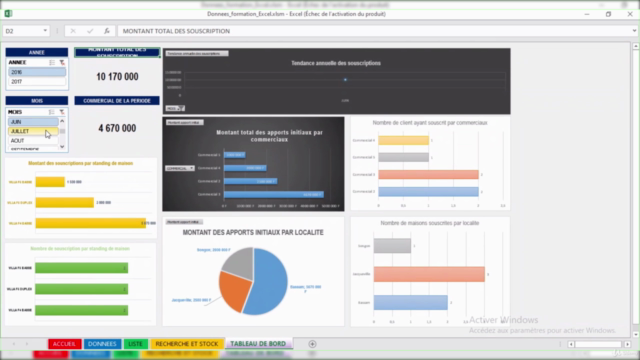Image resolution: width=640 pixels, height=360 pixels.
Task: Select JUIN in the MOIS slicer
Action: [x=33, y=122]
